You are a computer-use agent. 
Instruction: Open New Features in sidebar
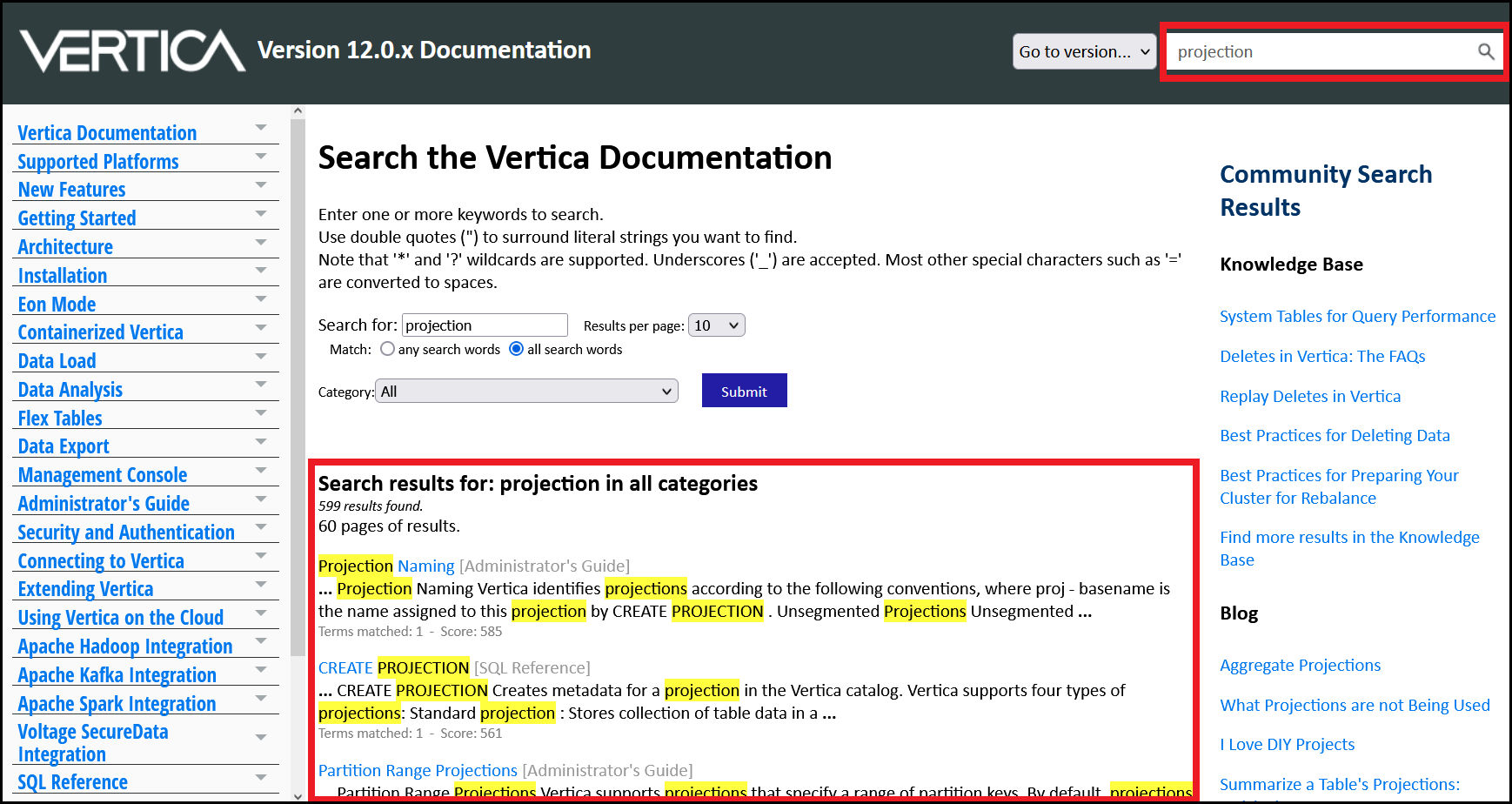[x=71, y=190]
